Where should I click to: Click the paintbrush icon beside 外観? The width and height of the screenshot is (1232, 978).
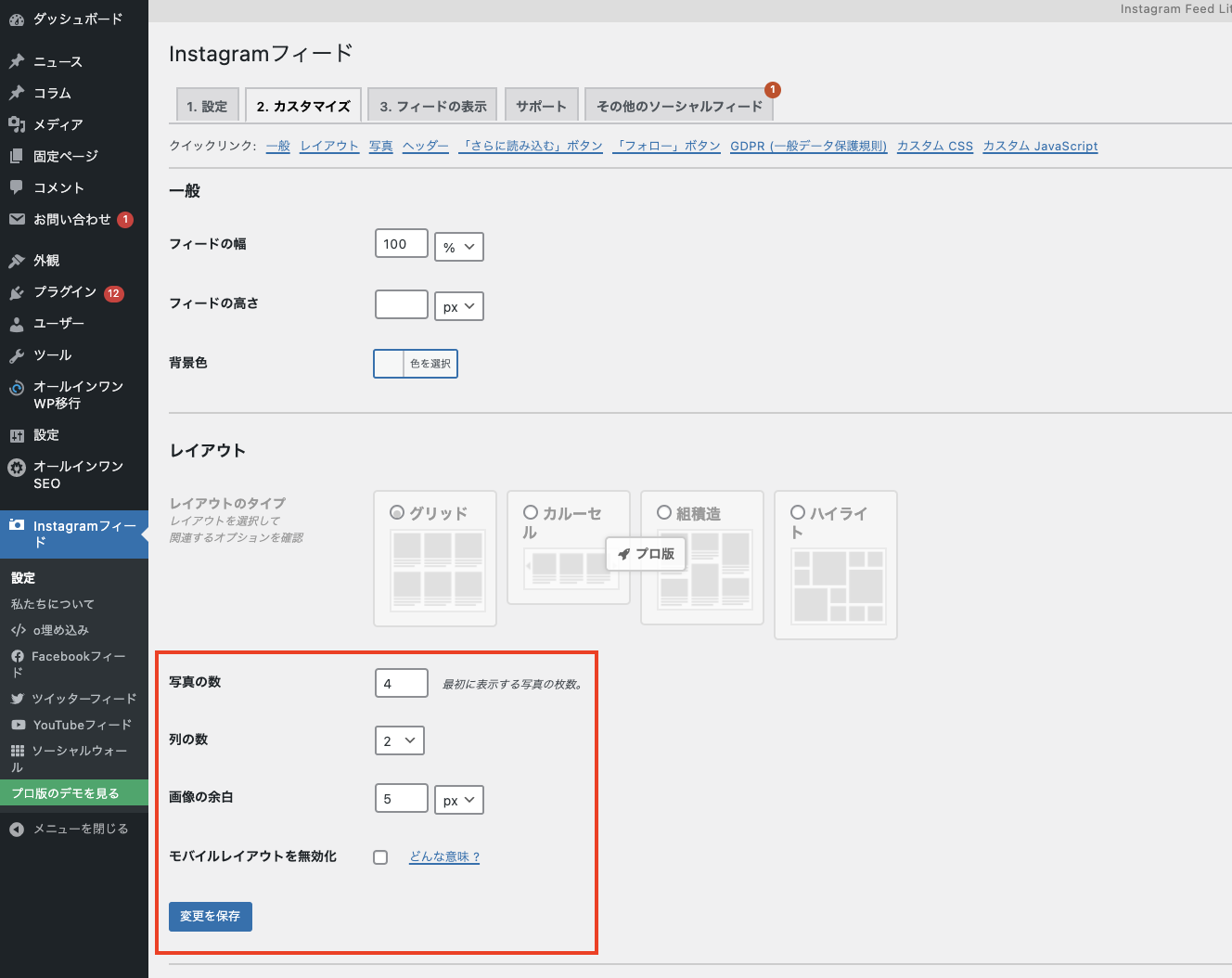coord(17,261)
